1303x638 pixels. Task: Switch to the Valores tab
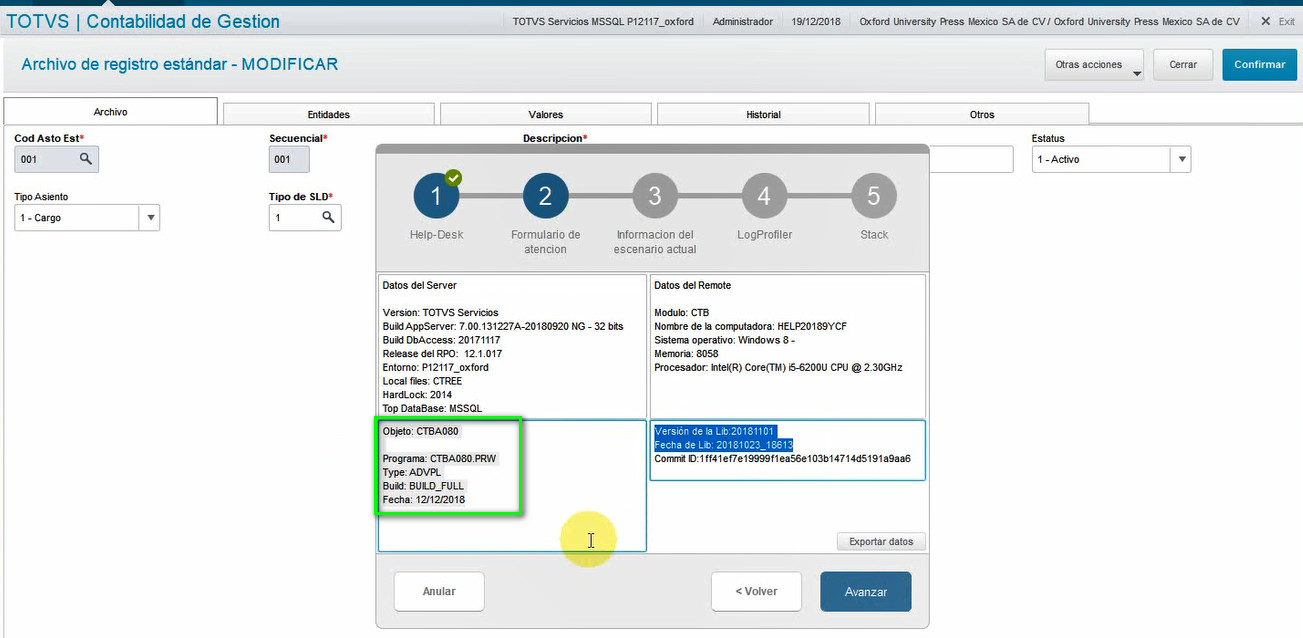pos(546,114)
